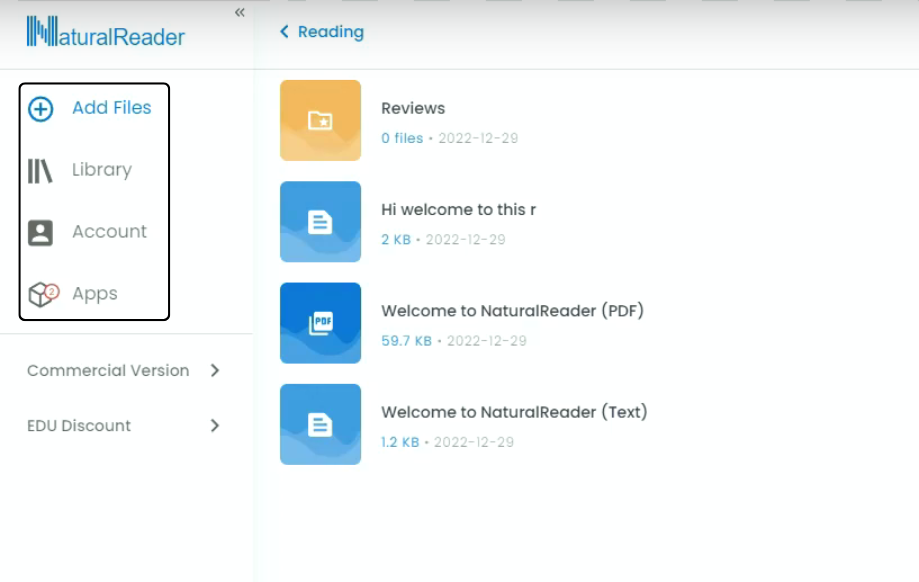Go back using the Reading chevron arrow
The width and height of the screenshot is (919, 582).
pyautogui.click(x=284, y=32)
